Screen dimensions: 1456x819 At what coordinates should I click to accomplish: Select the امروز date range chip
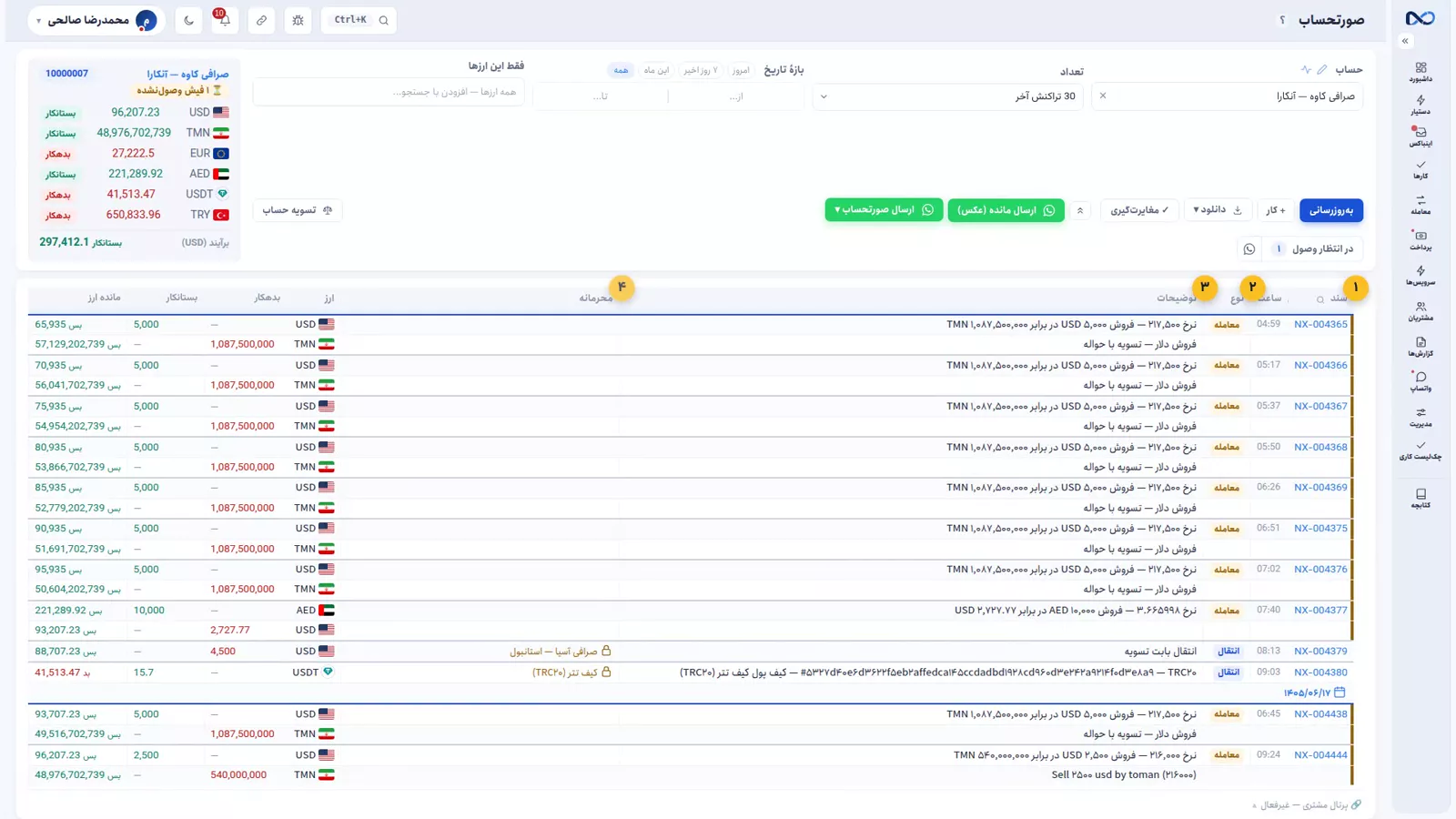(741, 70)
